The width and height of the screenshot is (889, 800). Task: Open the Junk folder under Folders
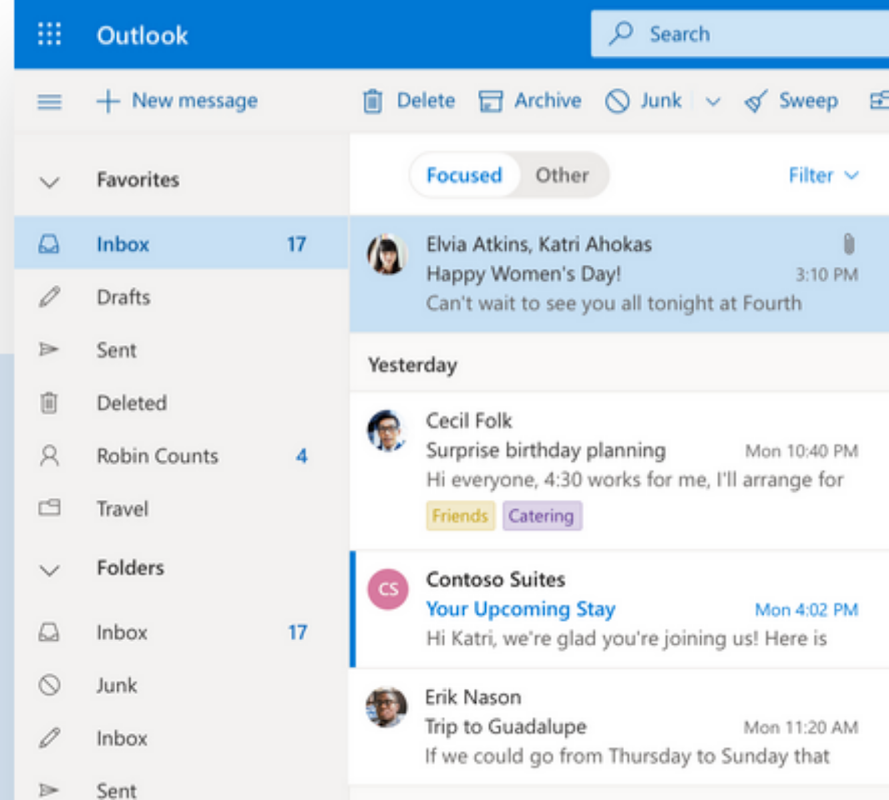click(181, 685)
